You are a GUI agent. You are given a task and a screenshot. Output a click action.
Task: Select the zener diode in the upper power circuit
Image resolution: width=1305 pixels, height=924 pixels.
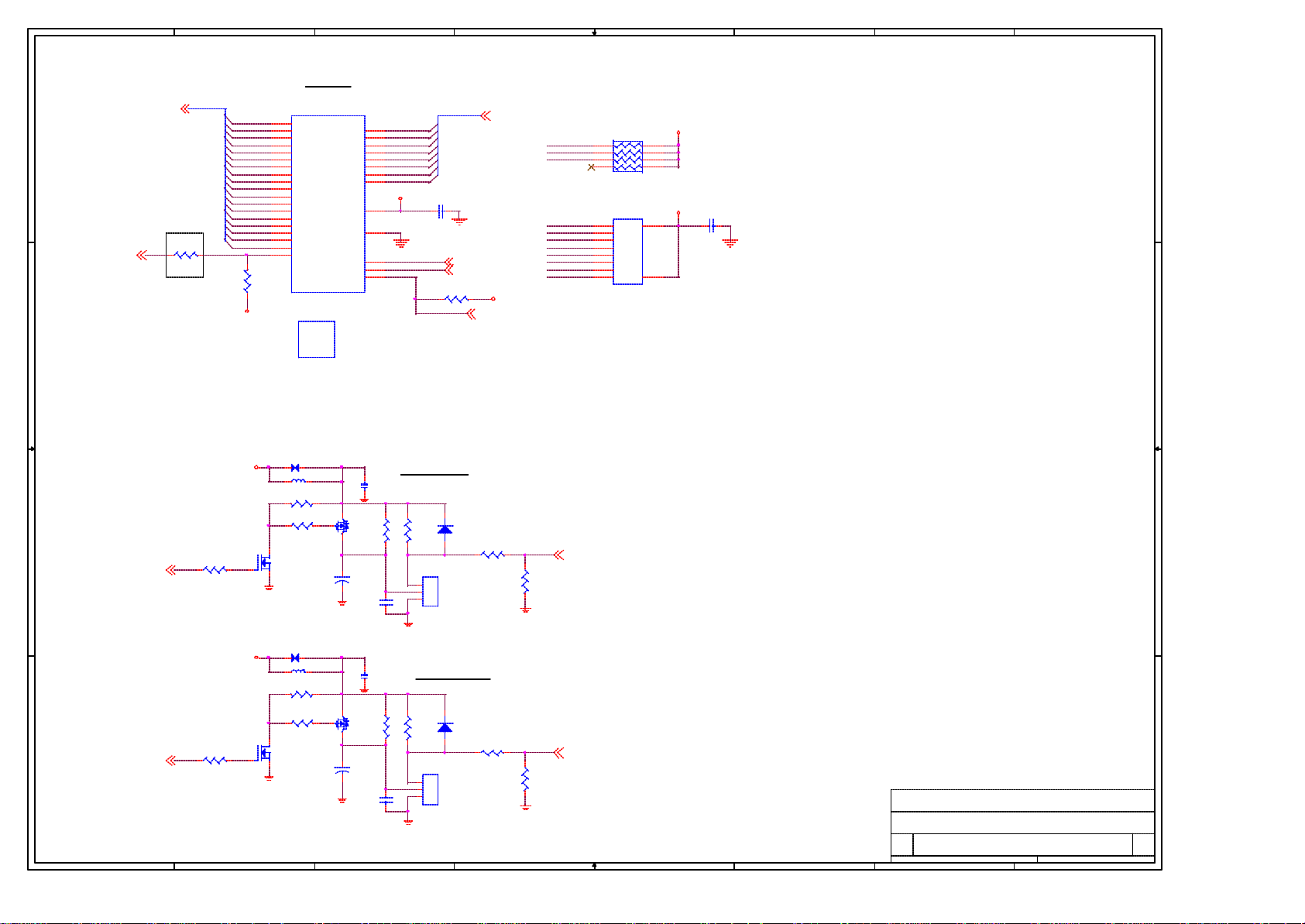[445, 529]
